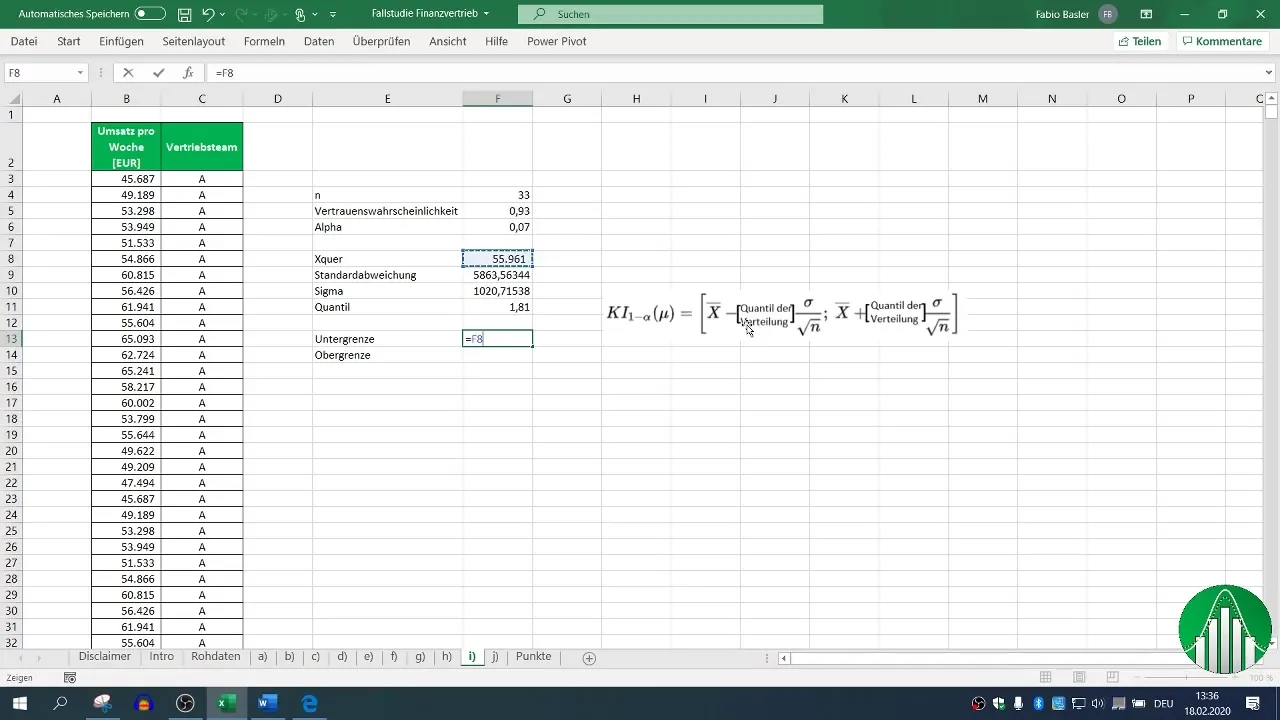Open the Insert Function fx icon
This screenshot has height=720, width=1280.
(188, 73)
